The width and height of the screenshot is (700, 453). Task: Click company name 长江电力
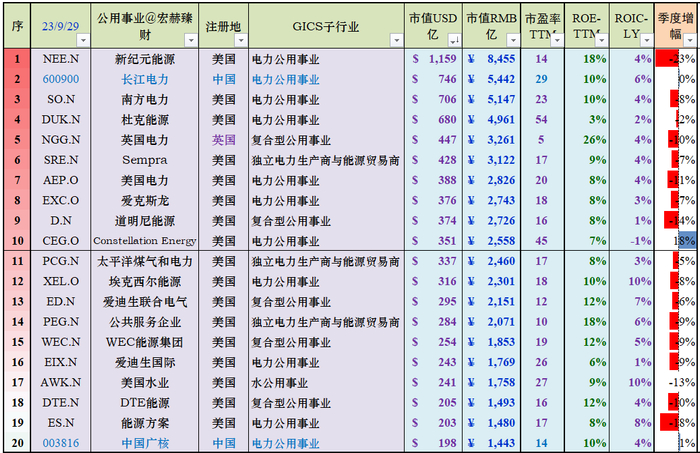click(145, 79)
